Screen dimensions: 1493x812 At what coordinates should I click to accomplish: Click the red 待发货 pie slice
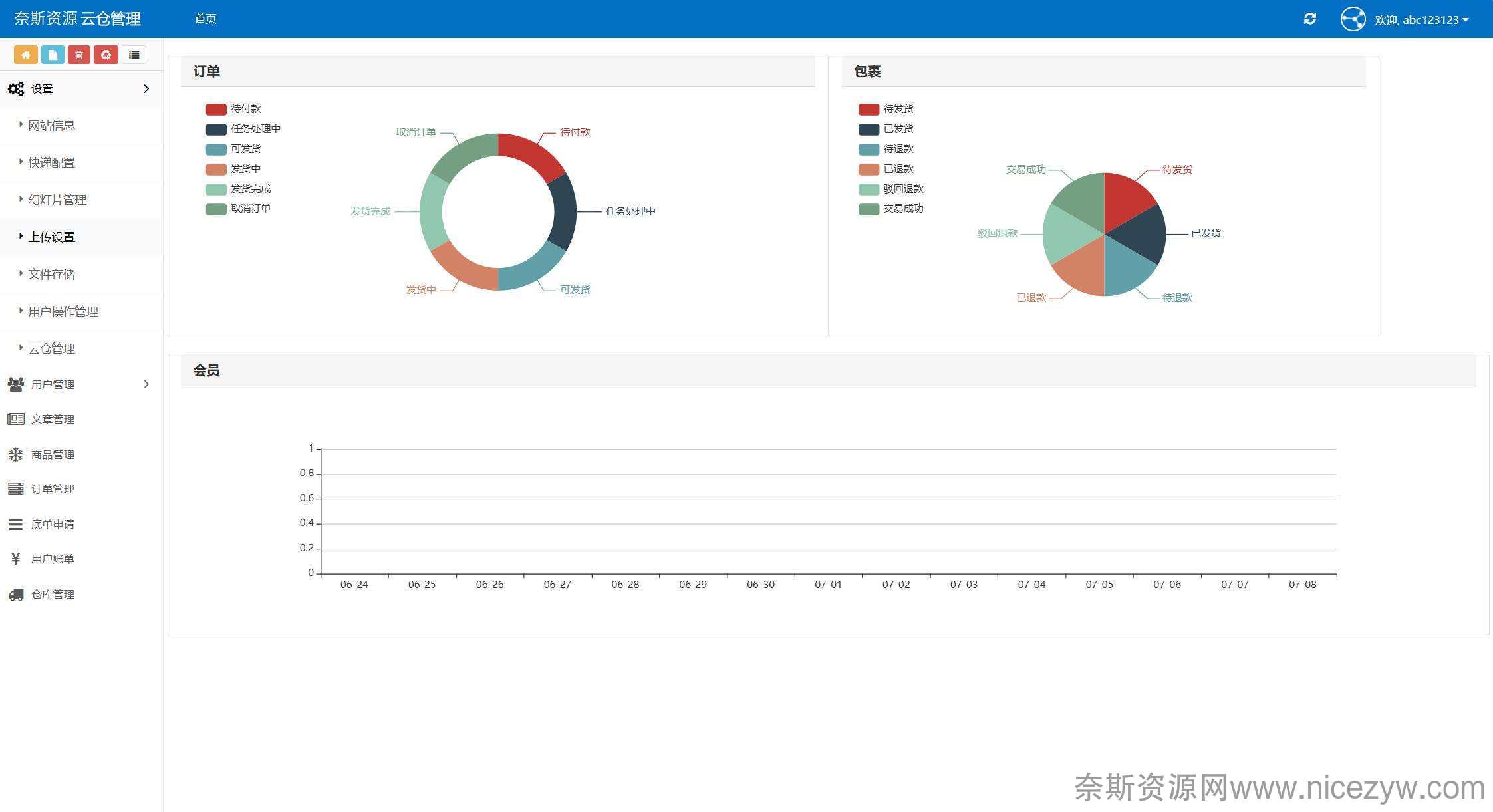1125,199
